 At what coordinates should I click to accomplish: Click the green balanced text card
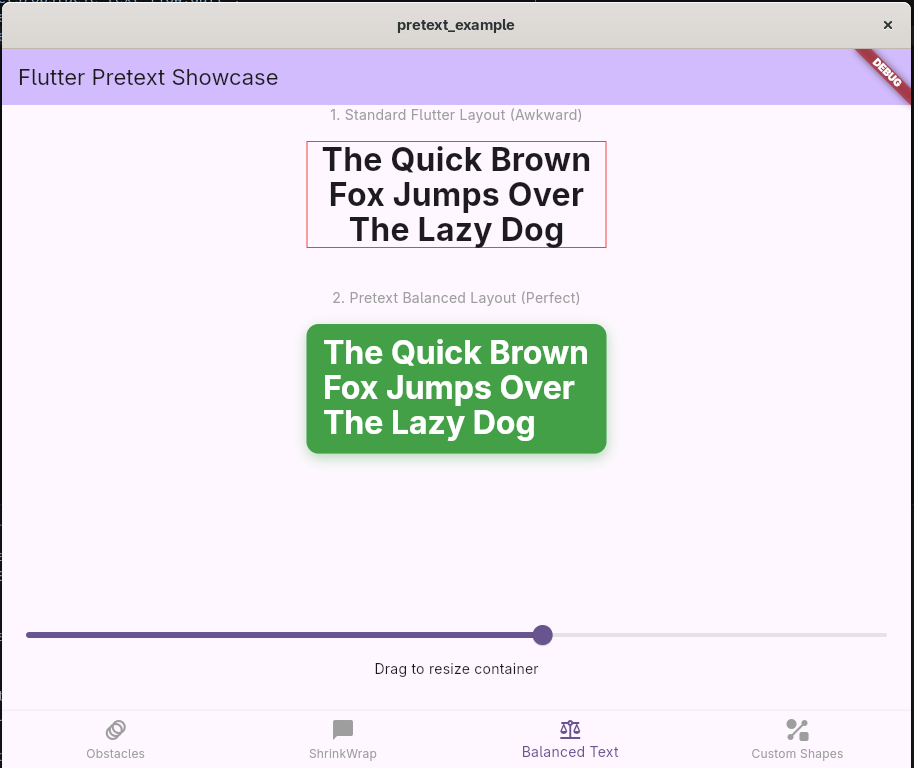[456, 389]
